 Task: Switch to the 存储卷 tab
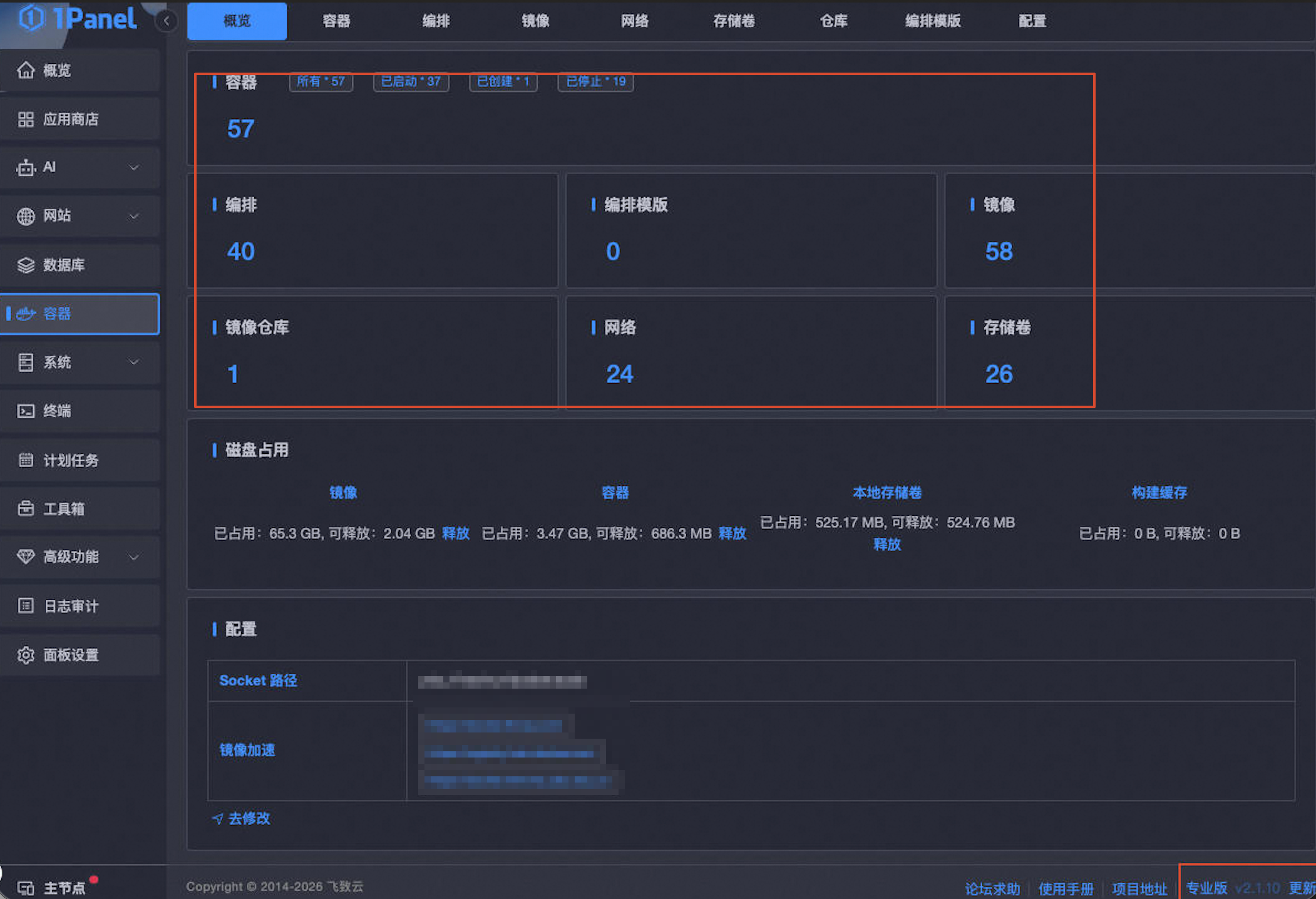pos(734,21)
